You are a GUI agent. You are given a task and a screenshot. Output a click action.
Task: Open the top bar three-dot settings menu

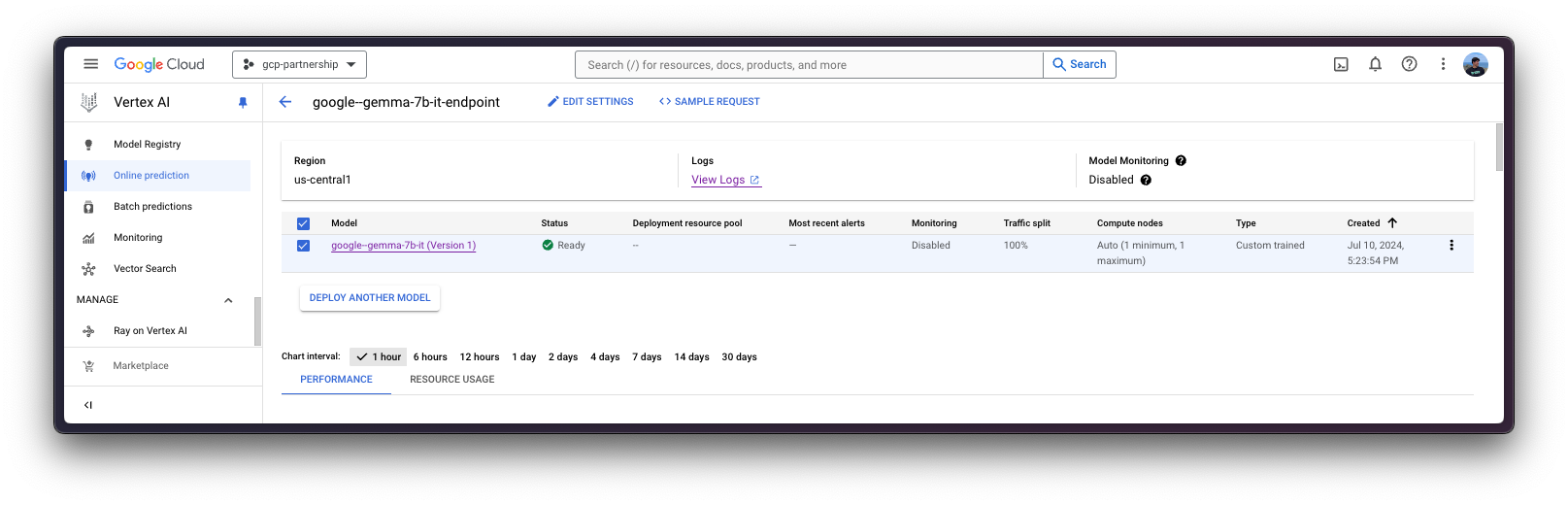click(x=1443, y=64)
